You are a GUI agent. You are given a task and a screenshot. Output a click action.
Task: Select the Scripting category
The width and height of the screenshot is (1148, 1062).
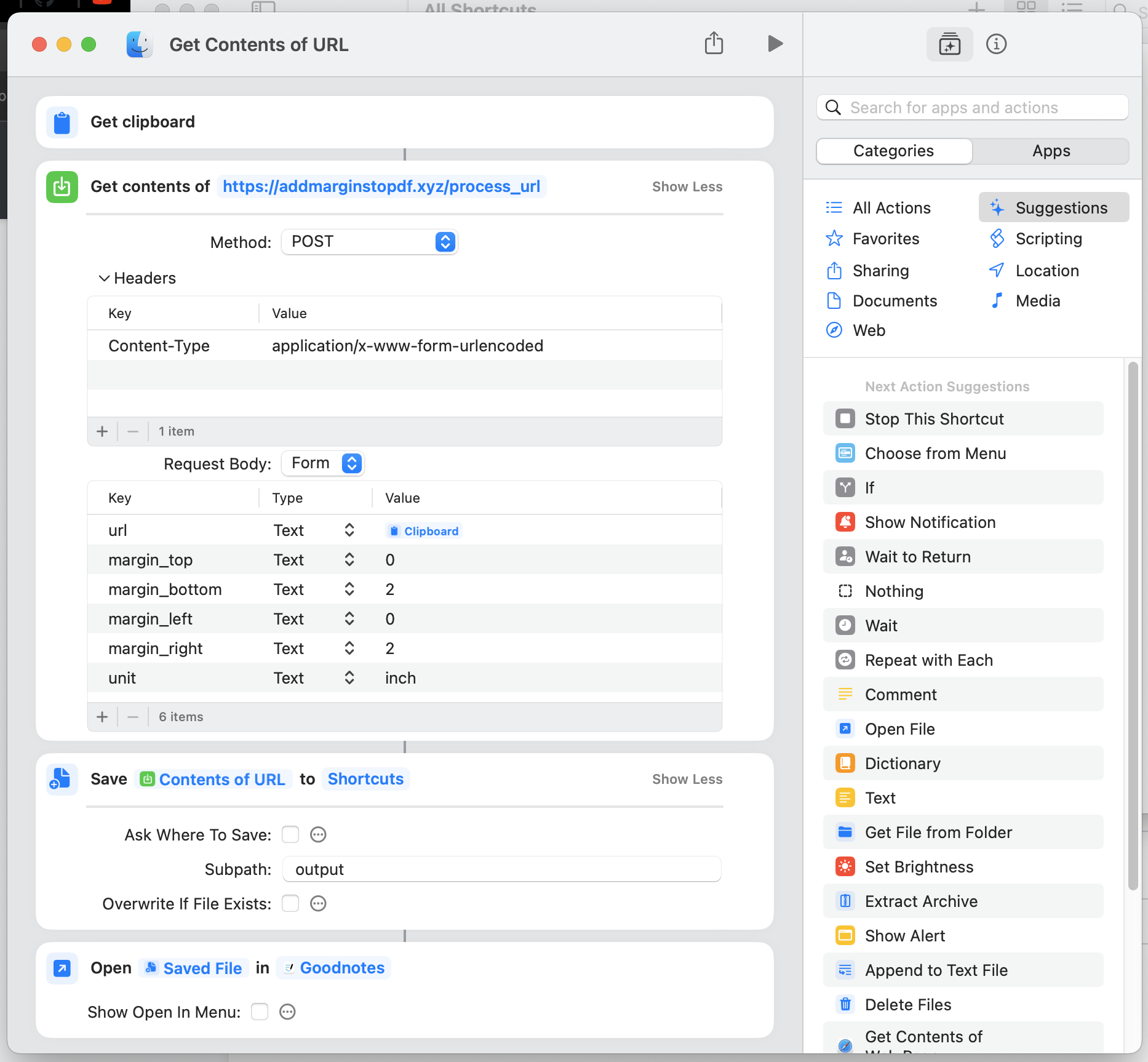(x=1035, y=239)
